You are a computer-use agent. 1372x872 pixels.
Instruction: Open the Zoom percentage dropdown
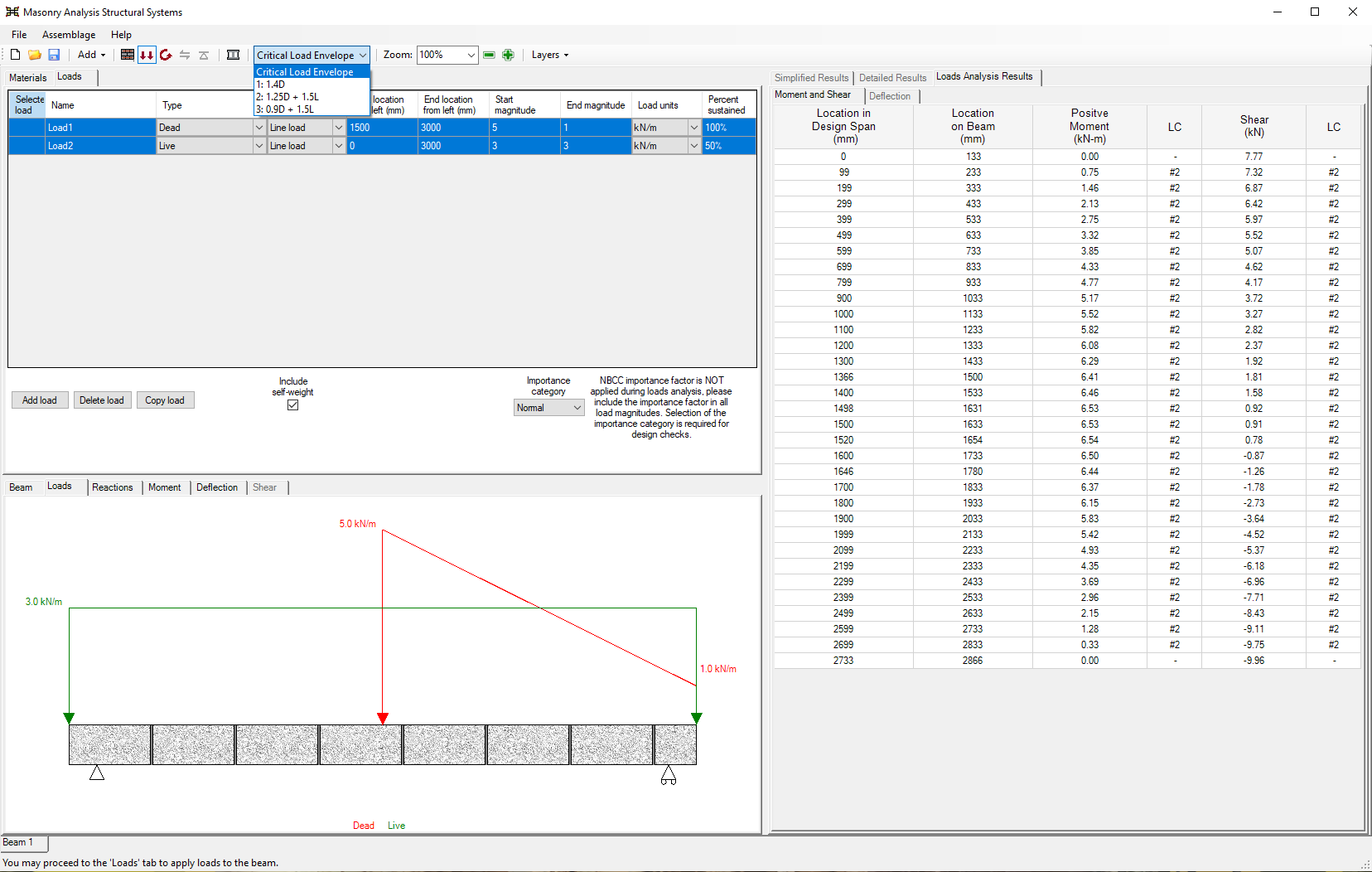[471, 55]
